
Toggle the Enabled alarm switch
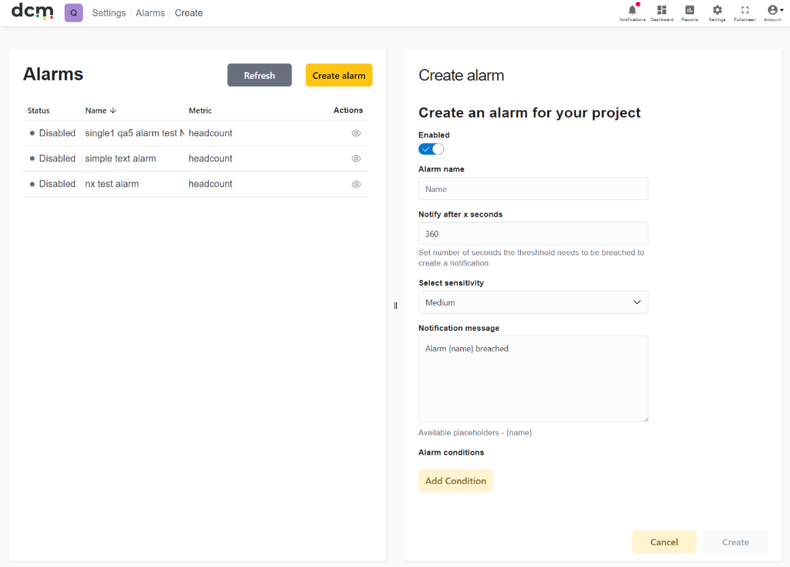[x=431, y=149]
